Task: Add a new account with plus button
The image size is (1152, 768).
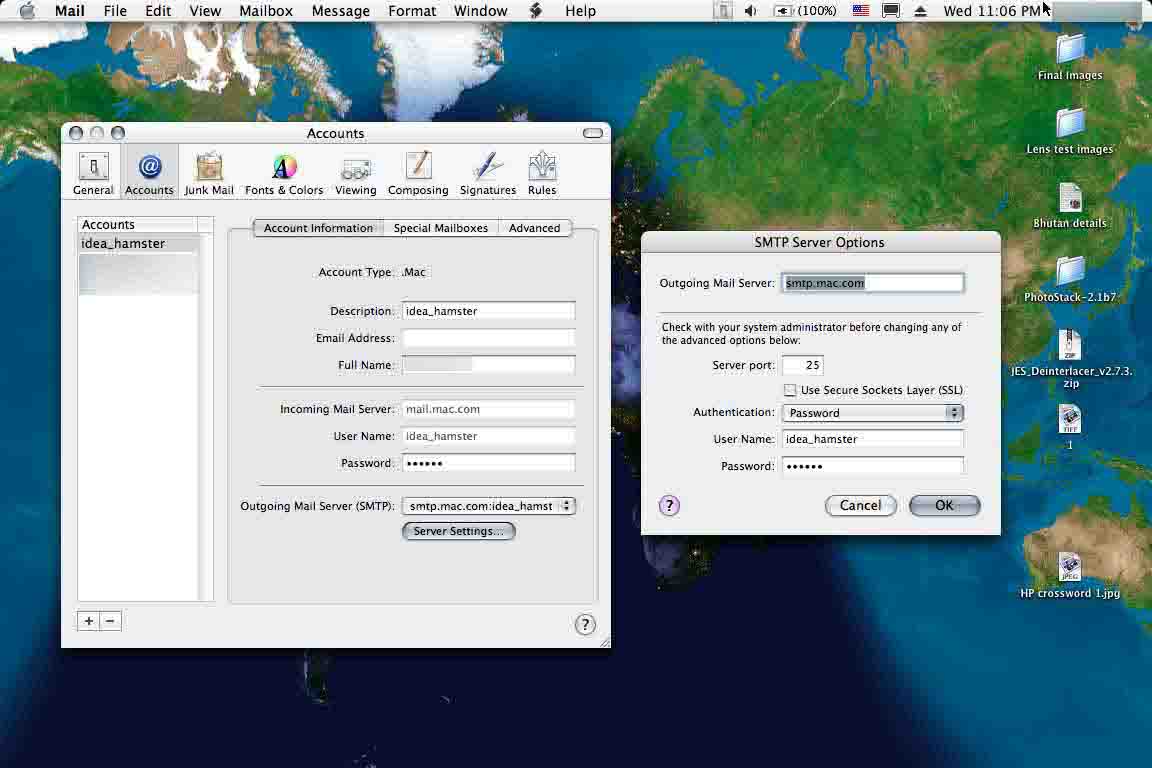Action: pos(89,621)
